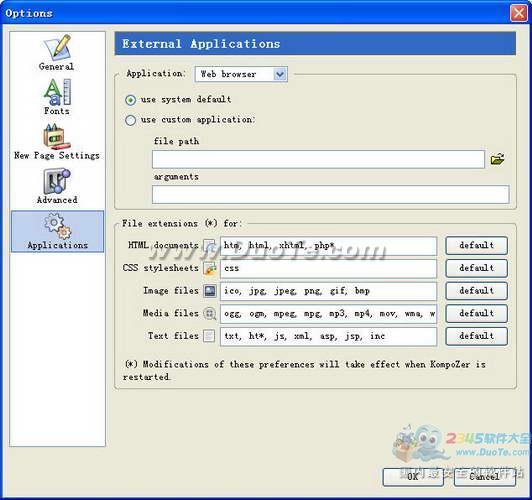
Task: Edit the Text files extensions field
Action: (x=328, y=336)
